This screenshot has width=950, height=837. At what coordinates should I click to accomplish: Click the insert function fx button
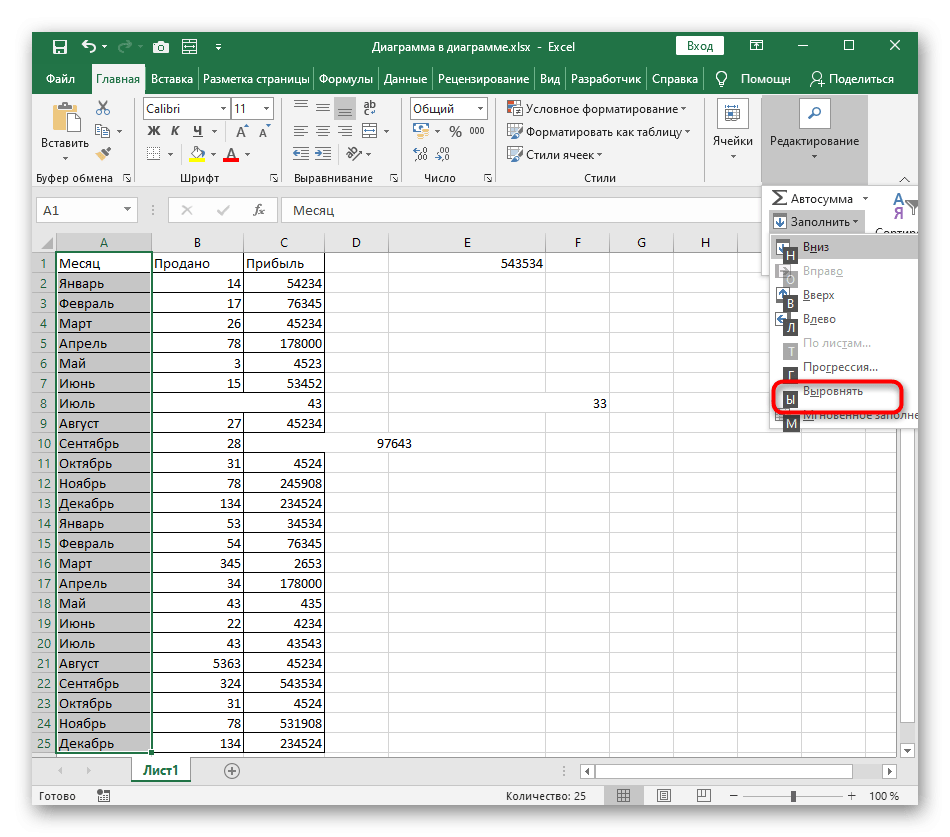tap(259, 210)
